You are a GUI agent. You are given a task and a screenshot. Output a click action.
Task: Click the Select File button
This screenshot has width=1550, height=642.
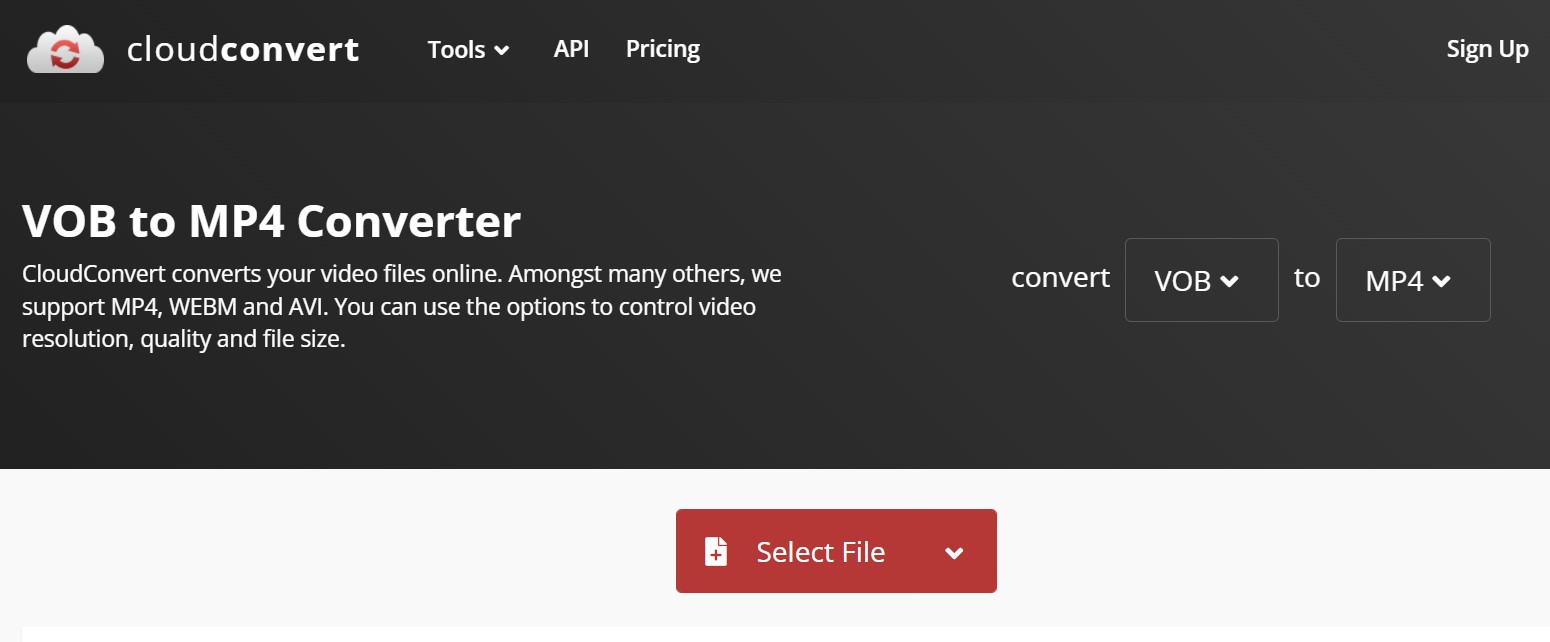coord(836,551)
